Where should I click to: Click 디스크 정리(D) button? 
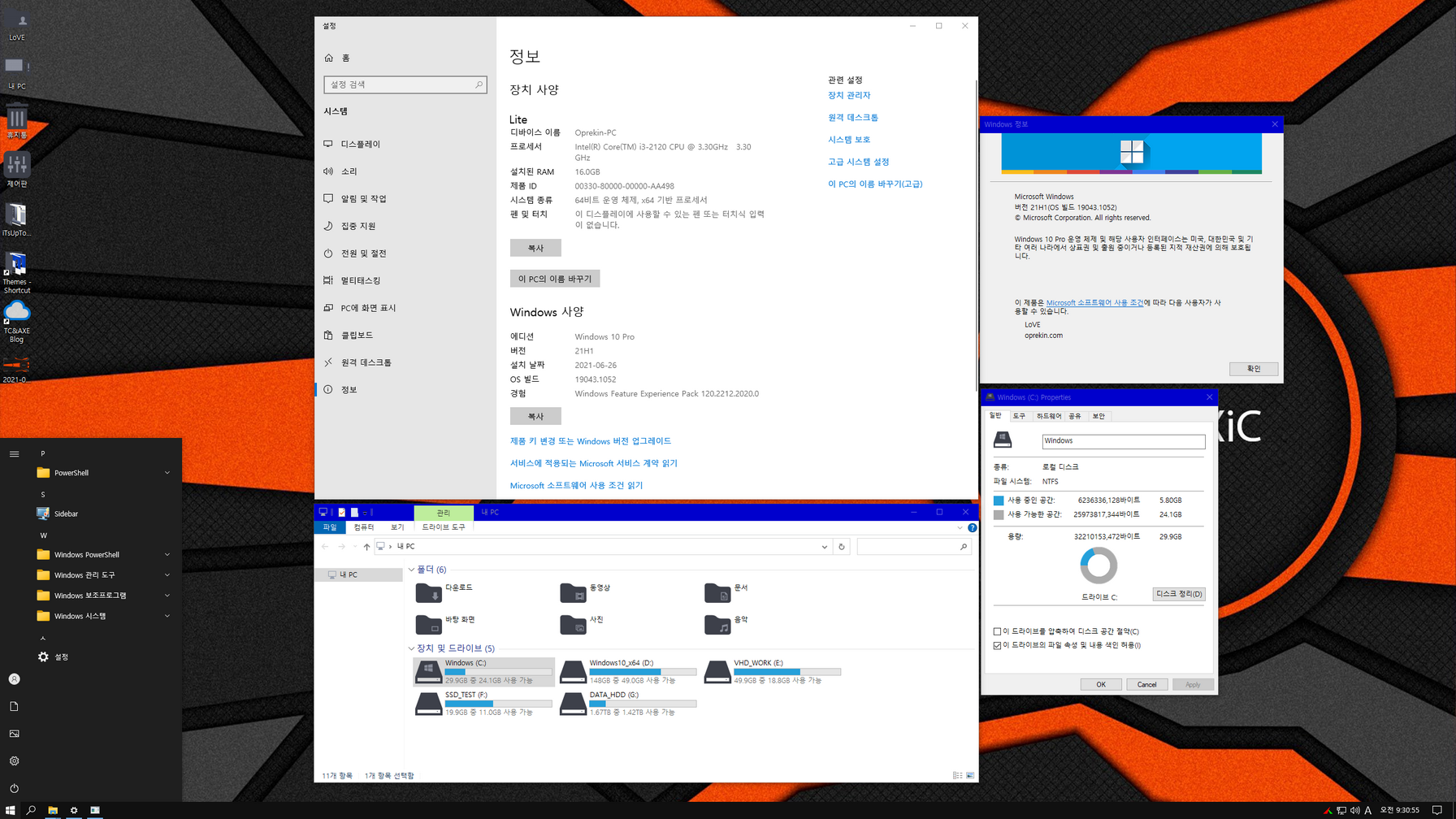pyautogui.click(x=1179, y=594)
